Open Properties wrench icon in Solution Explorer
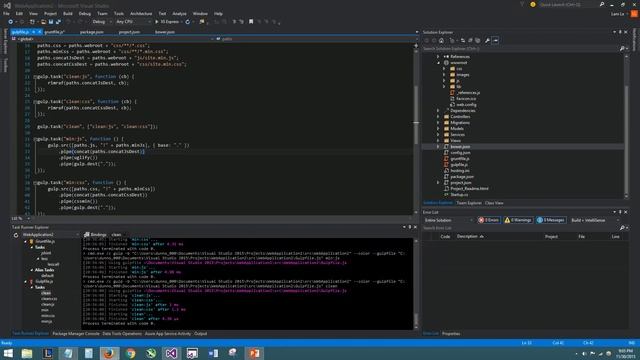The width and height of the screenshot is (640, 360). (x=487, y=40)
